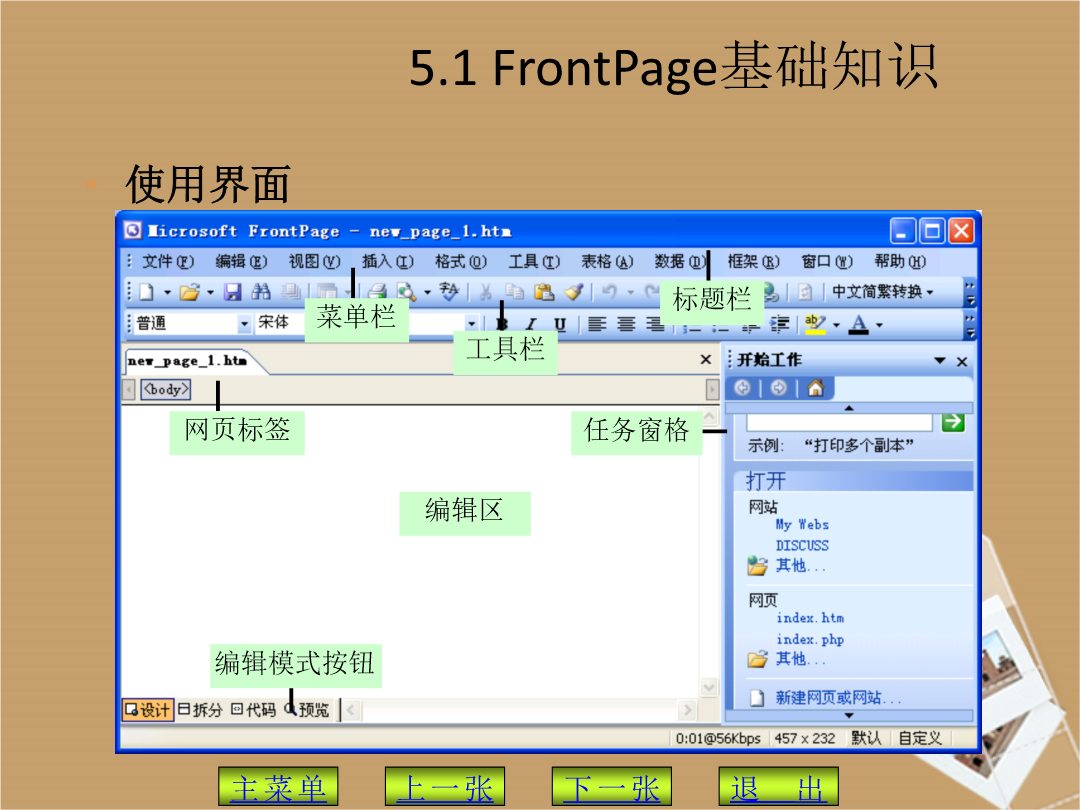Open the 表格 menu
This screenshot has width=1080, height=810.
coord(607,262)
